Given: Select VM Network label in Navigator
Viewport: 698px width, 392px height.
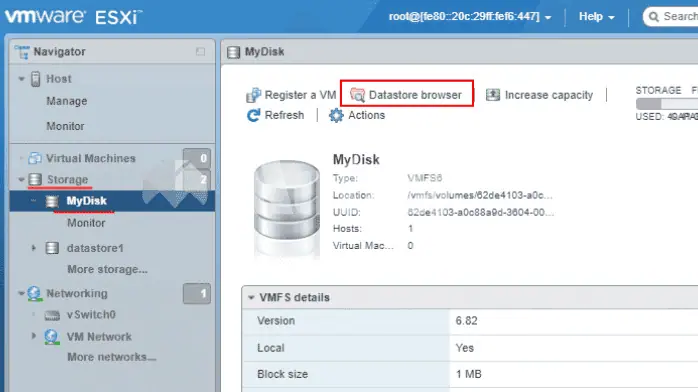Looking at the screenshot, I should click(x=99, y=337).
